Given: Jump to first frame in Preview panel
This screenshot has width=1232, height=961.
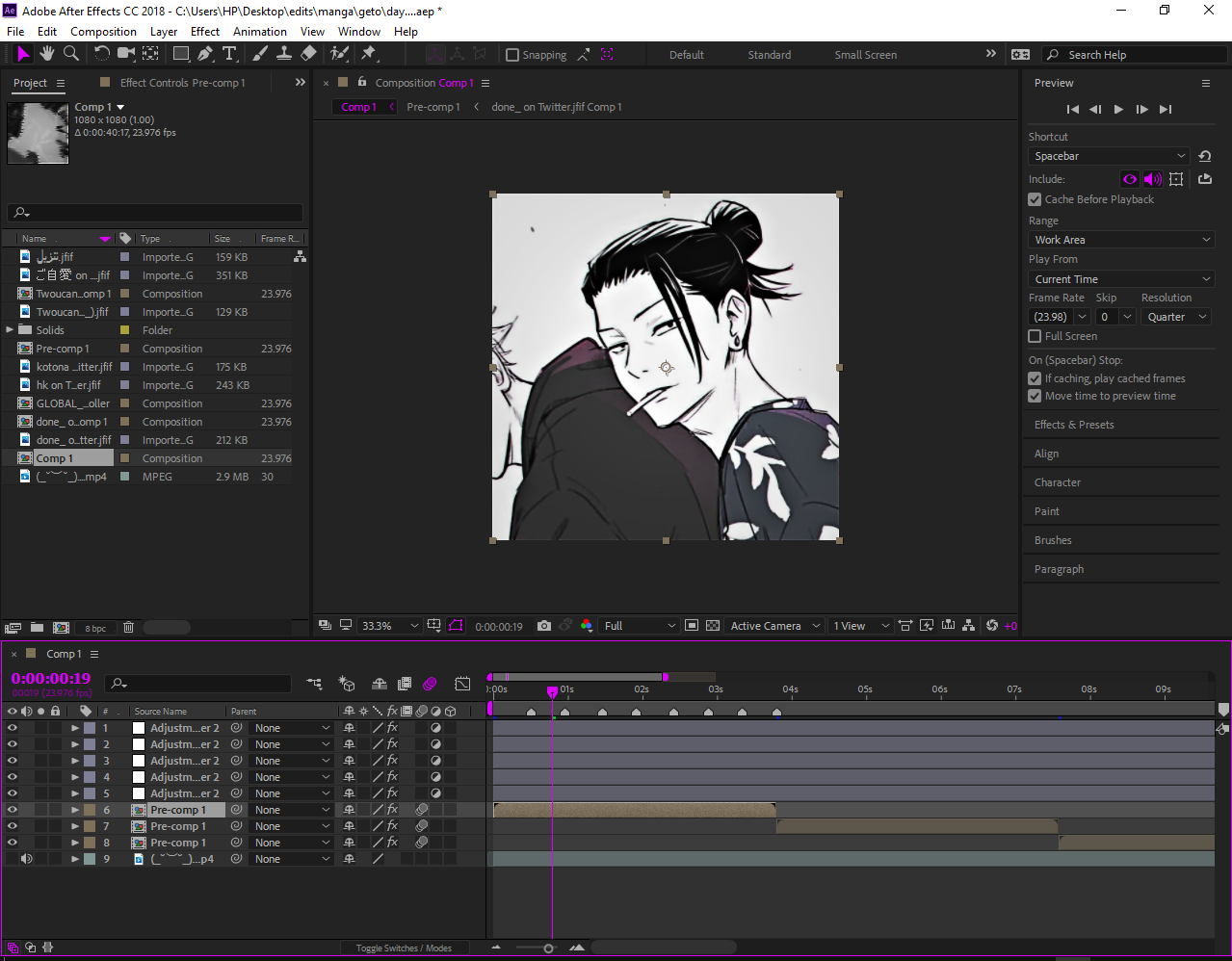Looking at the screenshot, I should coord(1072,109).
